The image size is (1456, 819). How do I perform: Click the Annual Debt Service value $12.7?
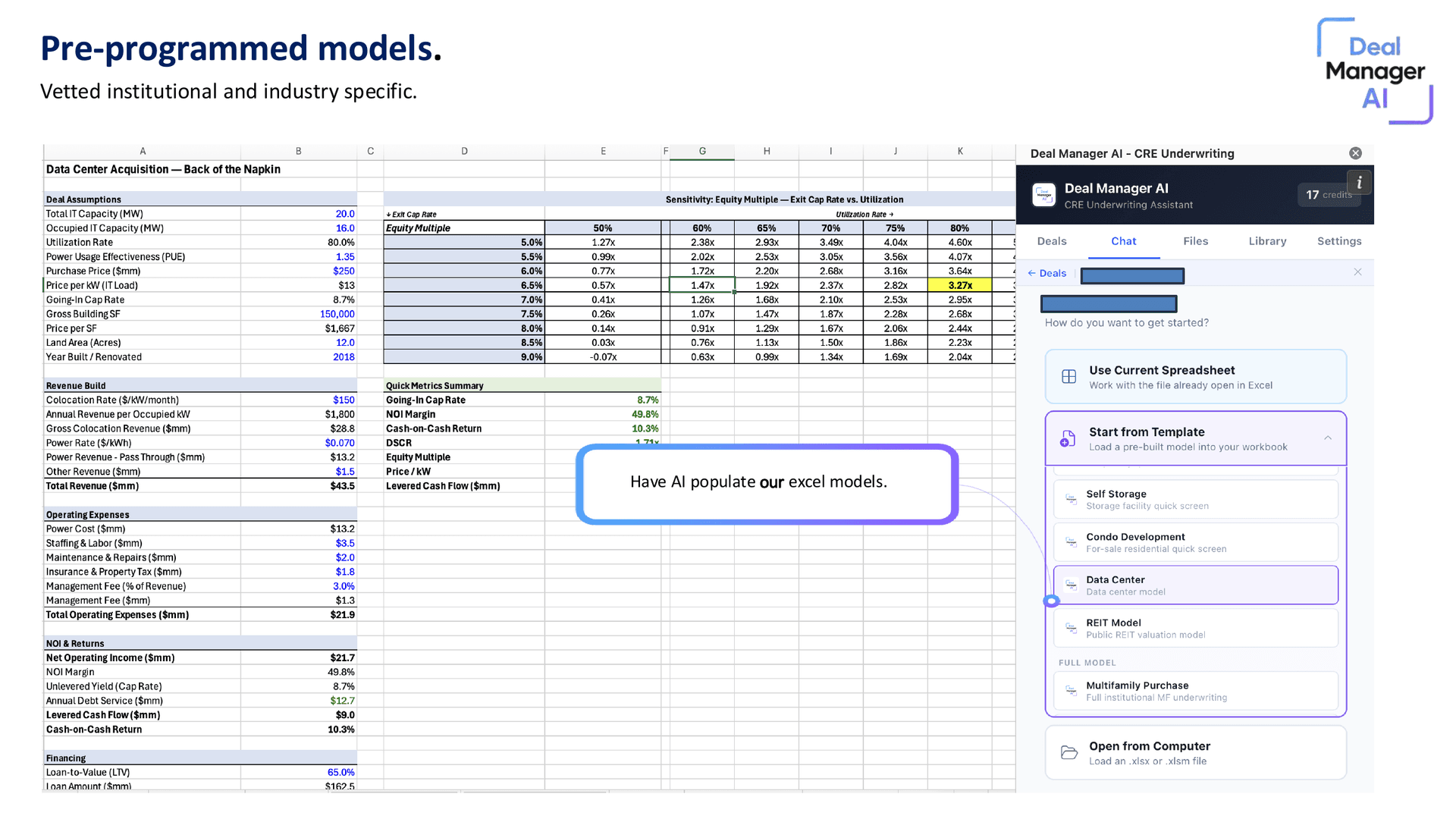299,701
